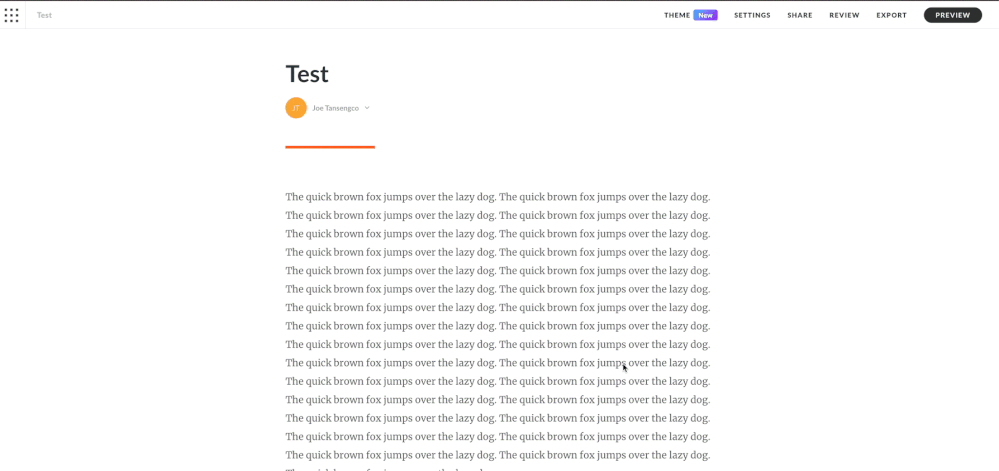Expand the chevron next to Joe Tansengco

click(367, 108)
